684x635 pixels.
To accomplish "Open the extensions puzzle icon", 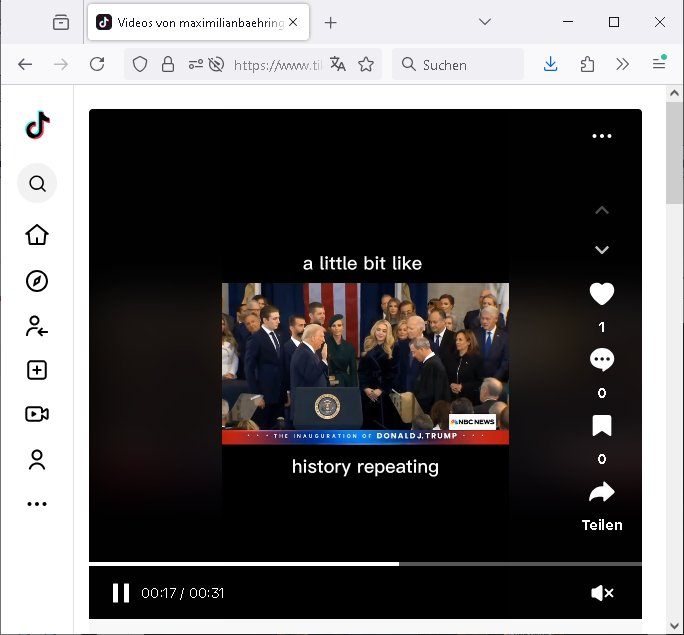I will point(587,65).
